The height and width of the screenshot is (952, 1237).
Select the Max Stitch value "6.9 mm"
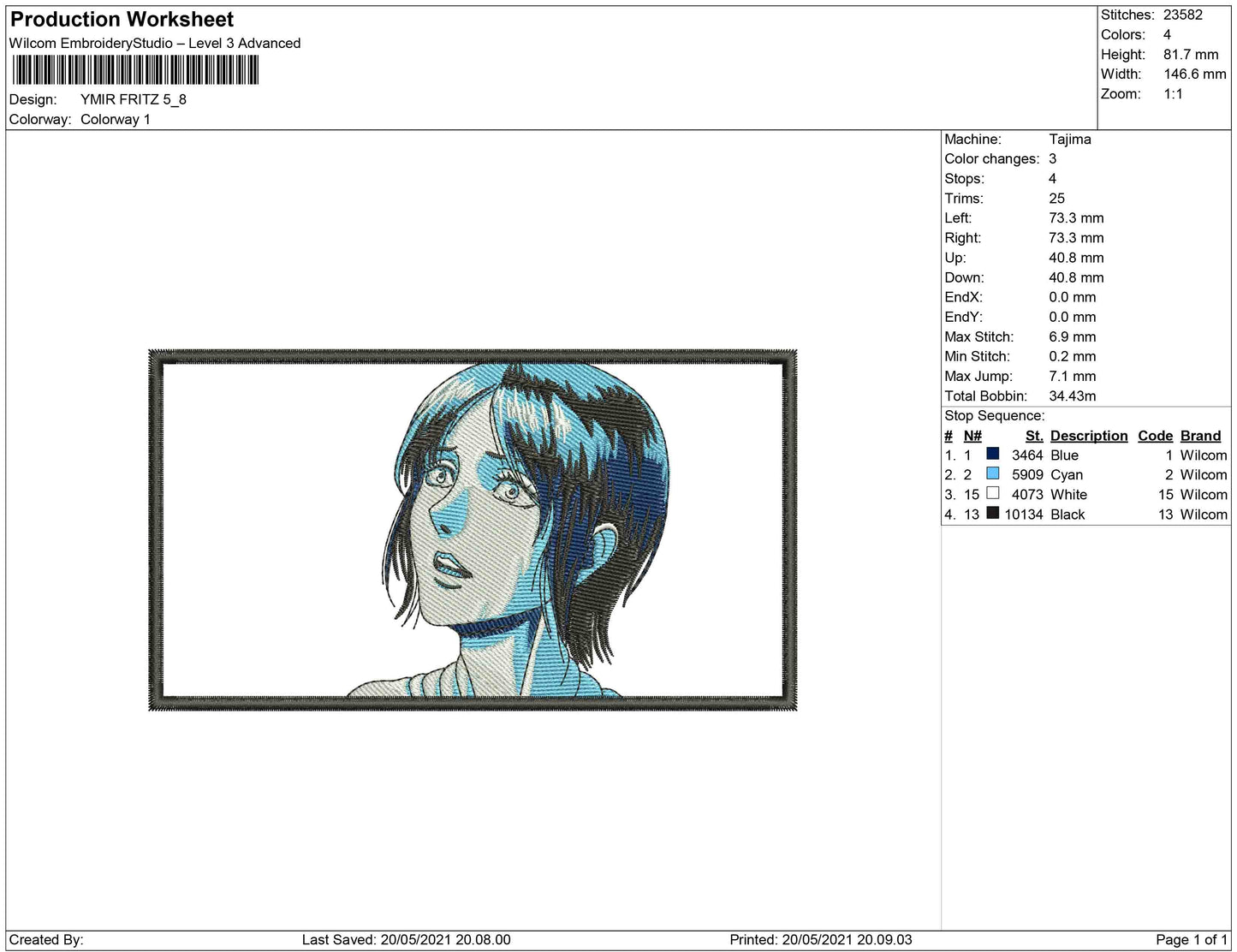point(1073,336)
